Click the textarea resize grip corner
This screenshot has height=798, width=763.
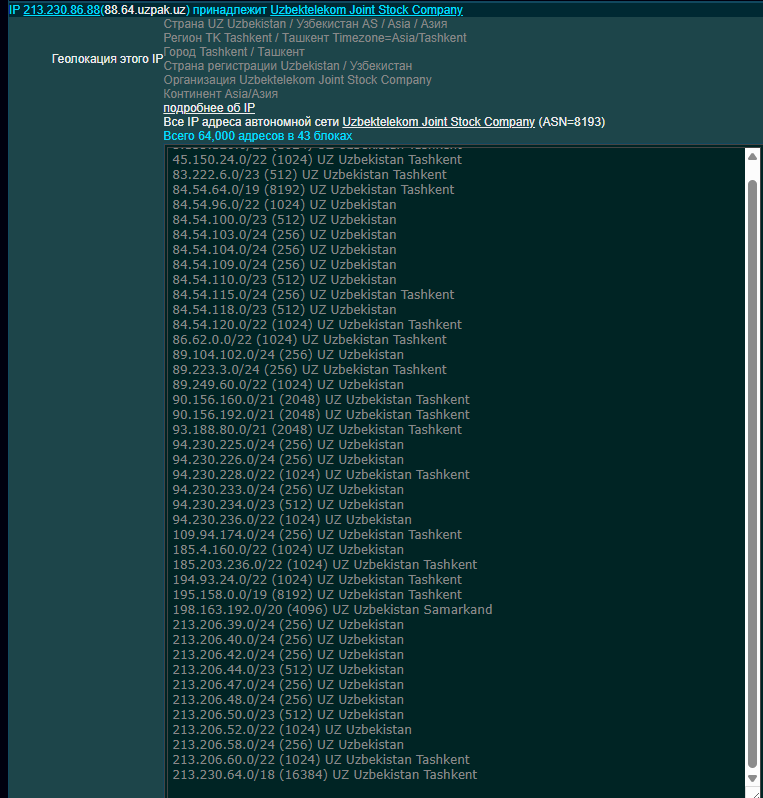click(x=753, y=793)
